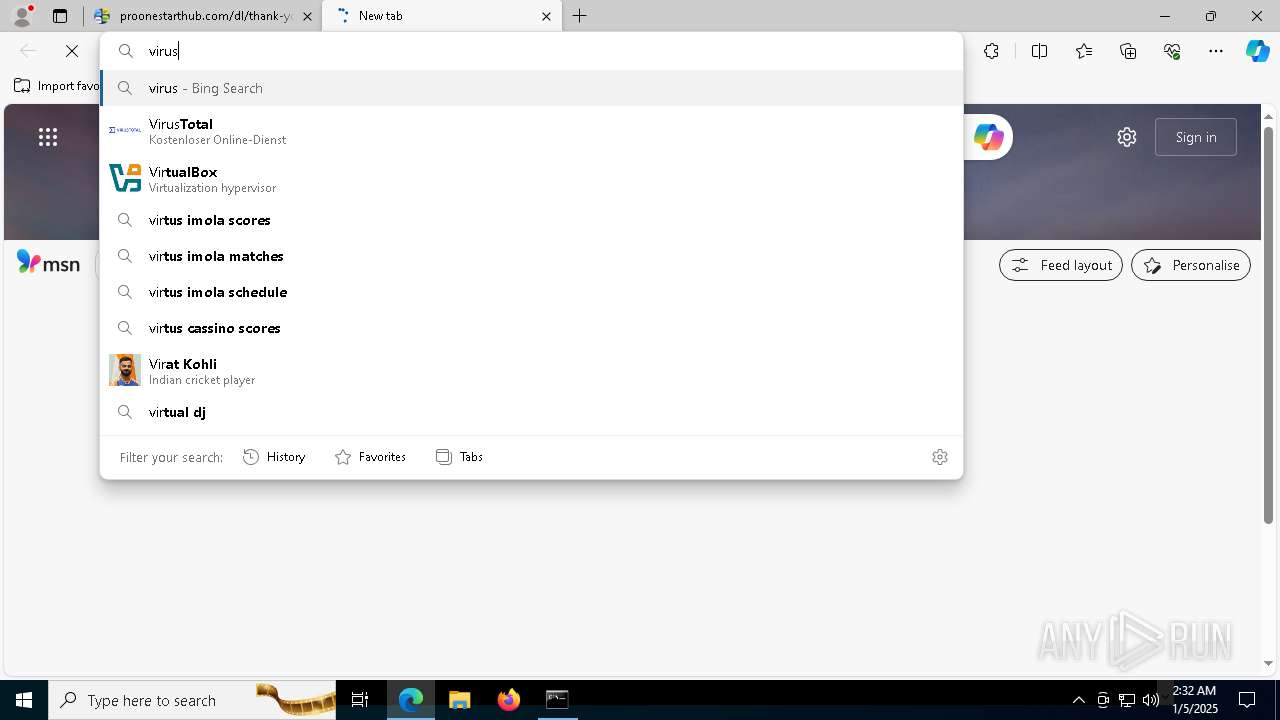
Task: Click the Sign in button
Action: click(1196, 137)
